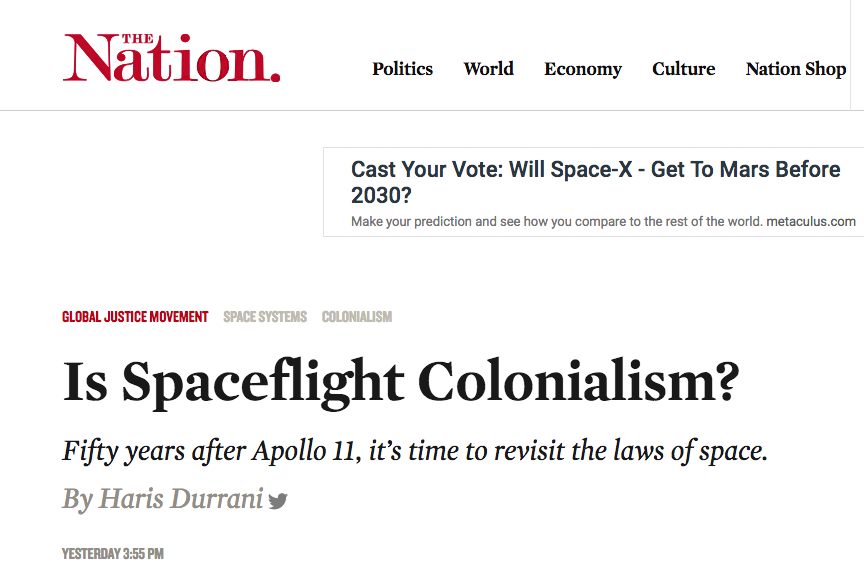Open the Culture section

[x=683, y=69]
